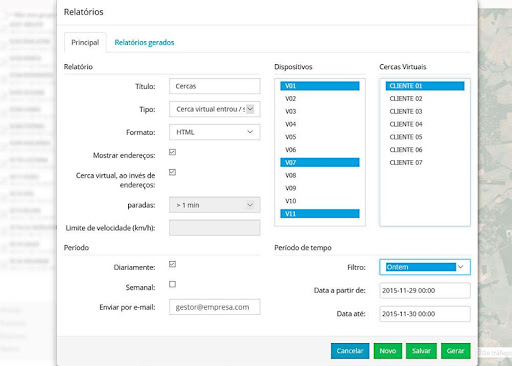Uncheck Cerca virtual ao invés de endereços
This screenshot has width=512, height=366.
pyautogui.click(x=172, y=172)
